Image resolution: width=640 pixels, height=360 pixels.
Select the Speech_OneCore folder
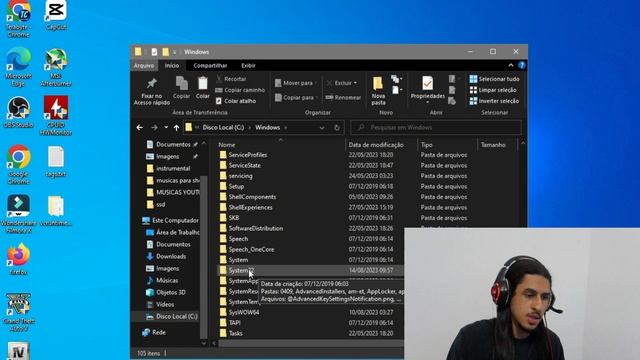251,249
